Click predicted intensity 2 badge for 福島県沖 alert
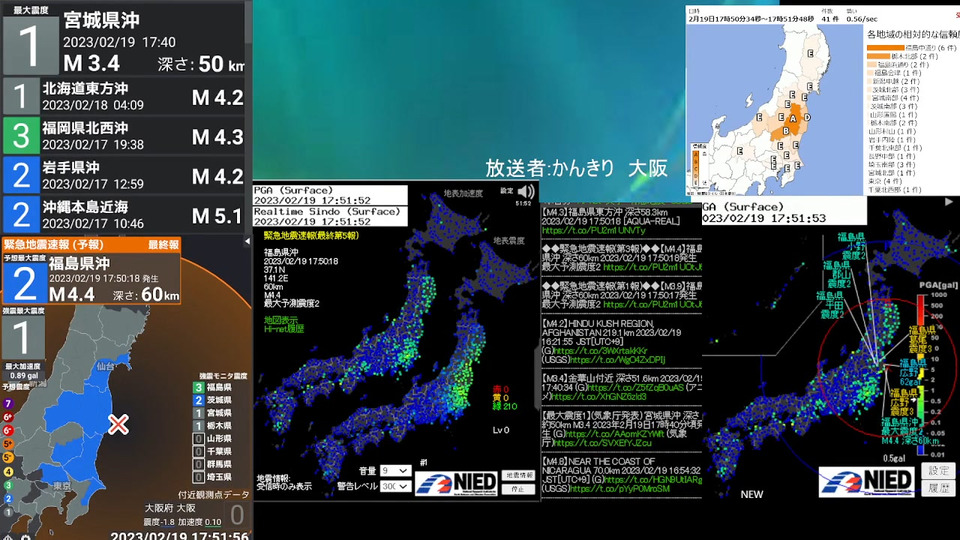This screenshot has width=960, height=540. (24, 283)
